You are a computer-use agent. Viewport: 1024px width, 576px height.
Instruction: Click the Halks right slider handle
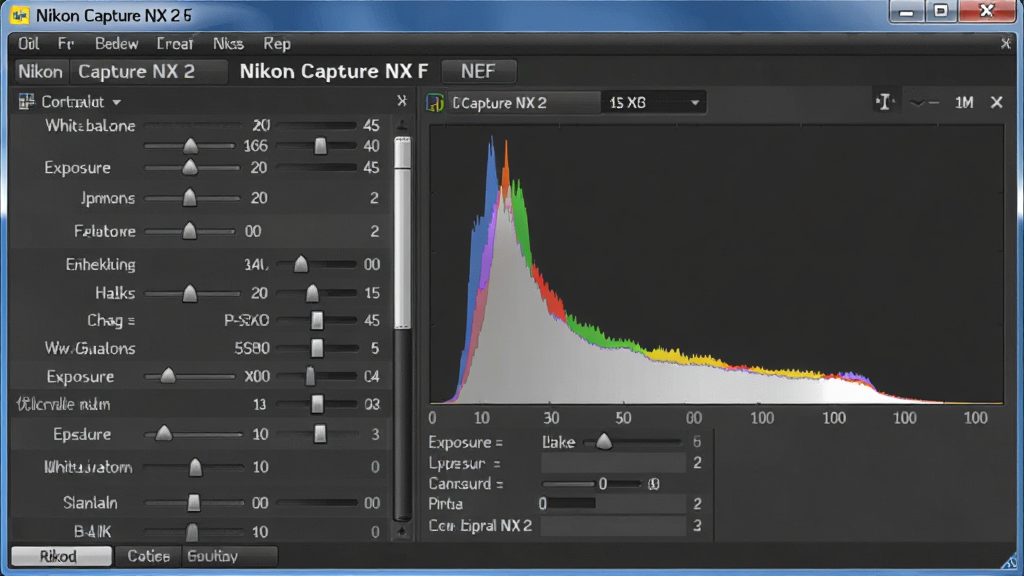coord(312,293)
